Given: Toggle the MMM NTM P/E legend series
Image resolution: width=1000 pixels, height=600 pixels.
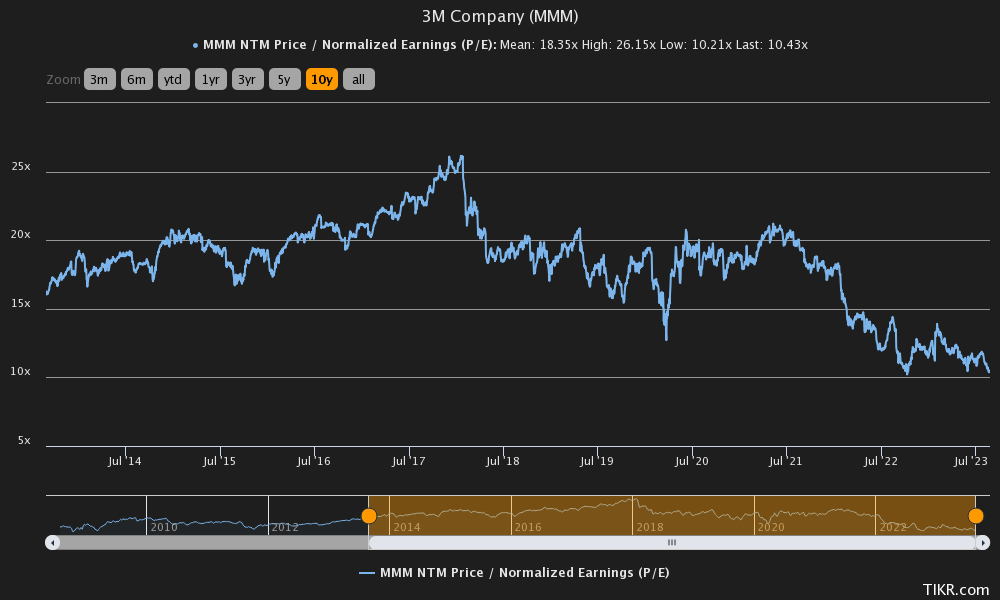Looking at the screenshot, I should (514, 573).
